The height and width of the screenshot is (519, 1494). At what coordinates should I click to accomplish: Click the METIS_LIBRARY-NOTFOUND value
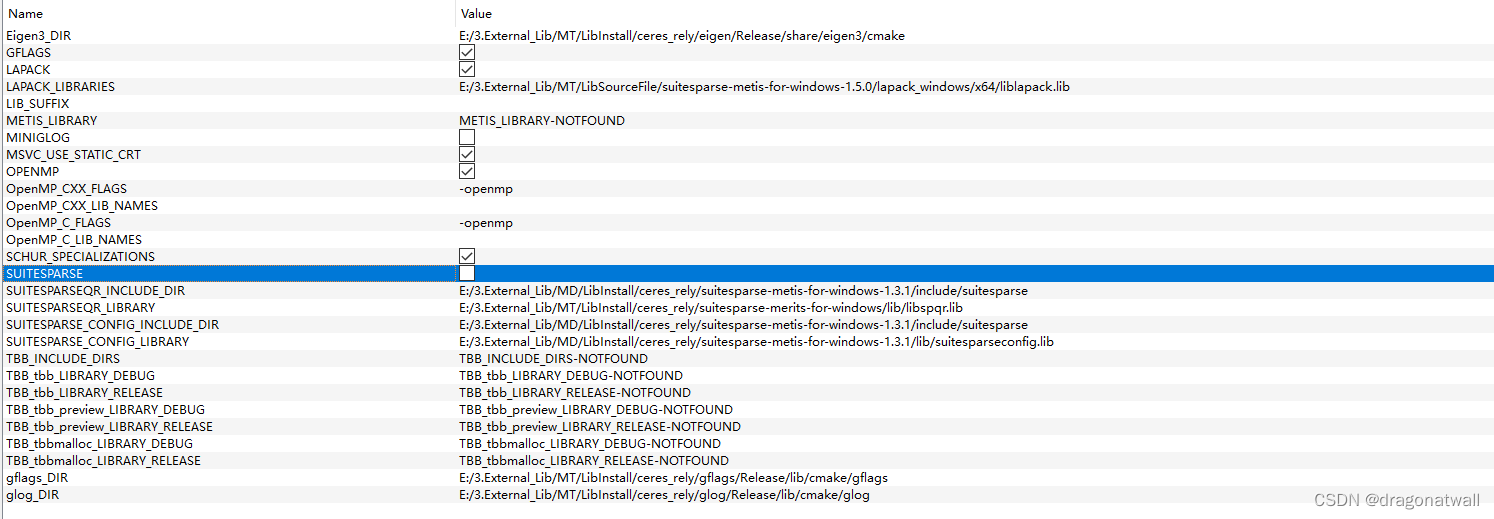click(542, 120)
